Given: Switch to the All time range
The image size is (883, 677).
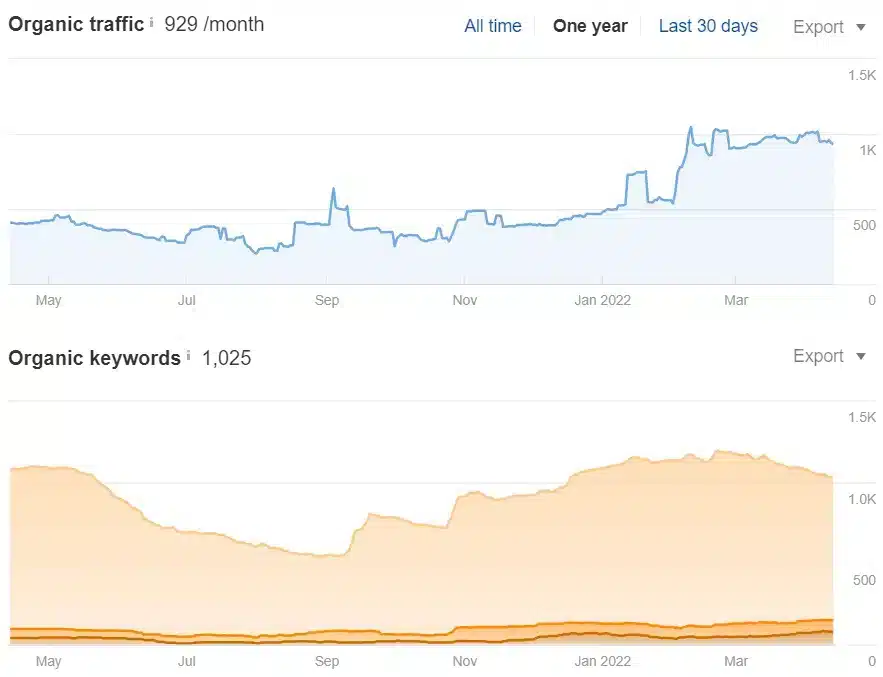Looking at the screenshot, I should point(492,26).
